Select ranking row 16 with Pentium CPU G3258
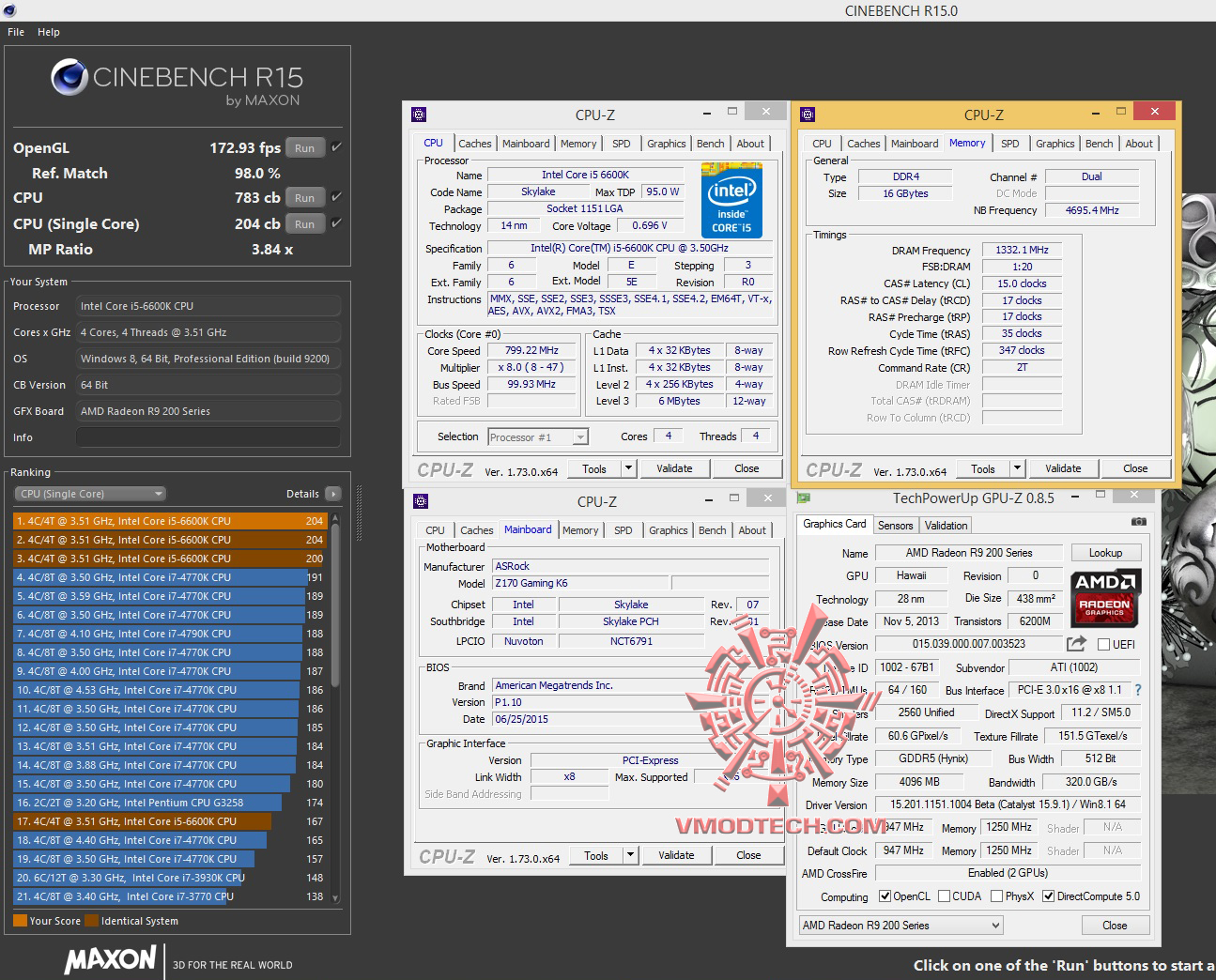This screenshot has height=980, width=1216. 169,803
